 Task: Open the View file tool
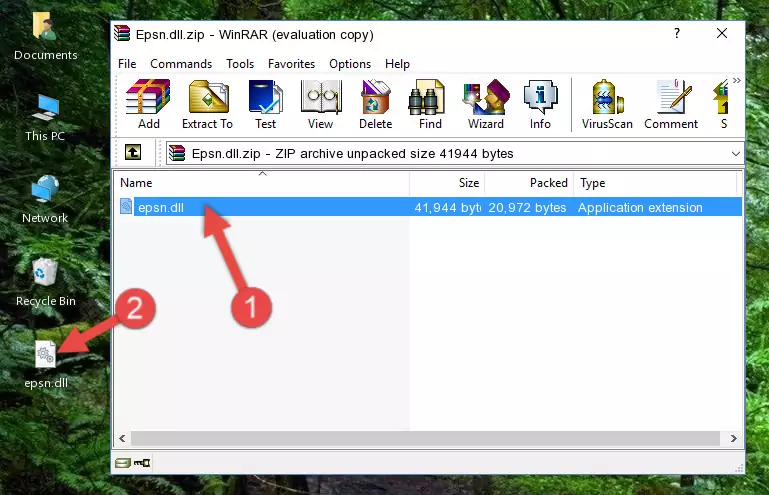321,104
